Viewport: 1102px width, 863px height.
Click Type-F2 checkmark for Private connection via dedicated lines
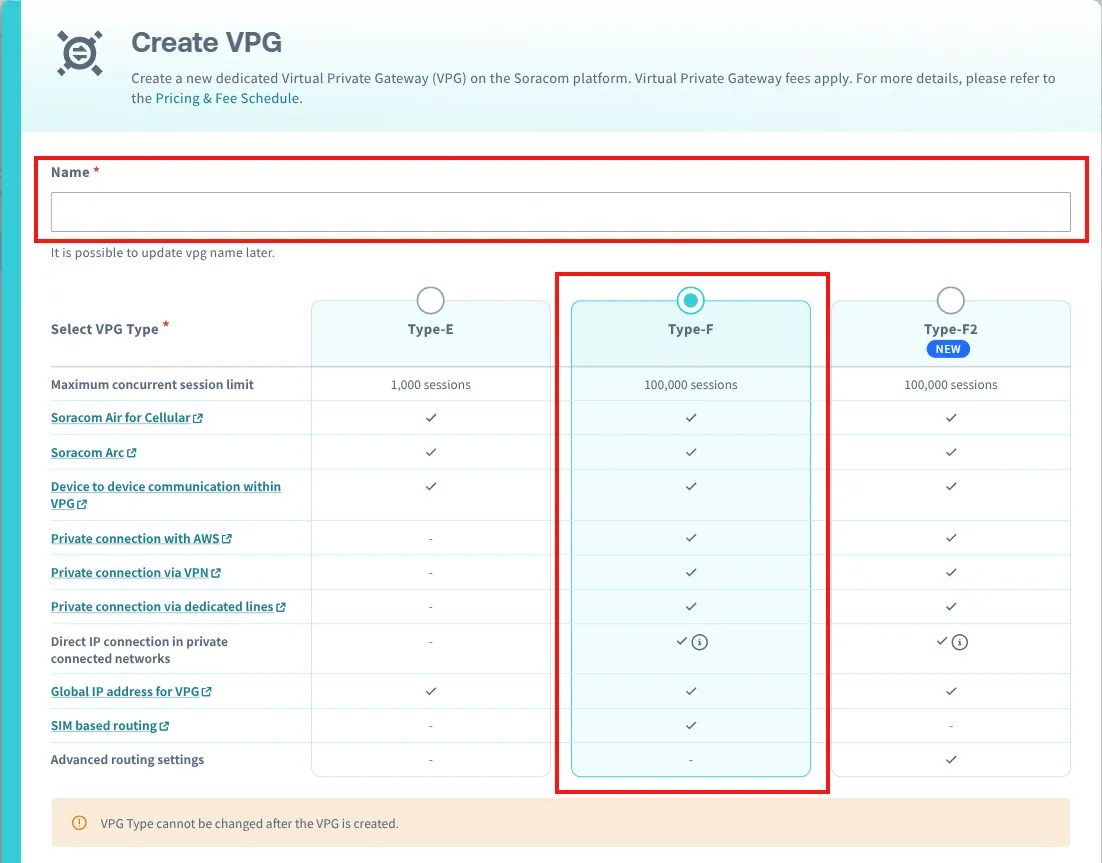pos(951,606)
